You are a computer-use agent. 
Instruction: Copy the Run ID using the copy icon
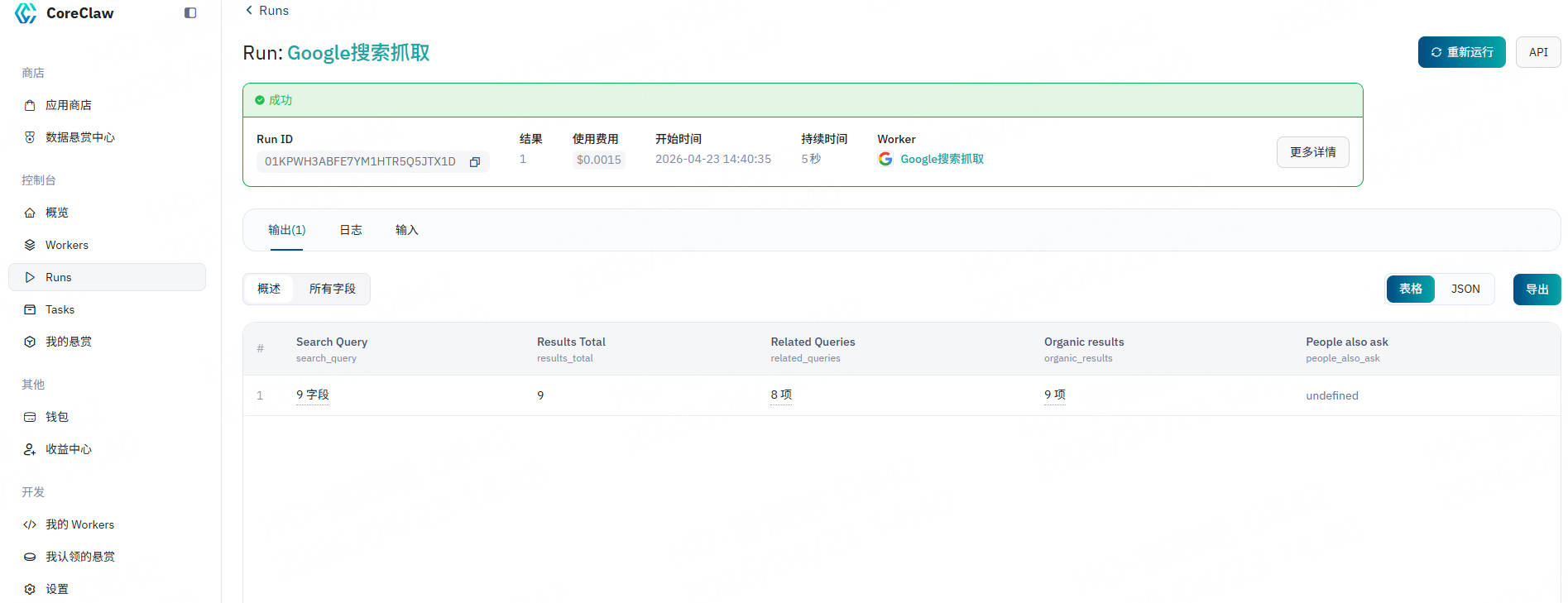pyautogui.click(x=475, y=162)
